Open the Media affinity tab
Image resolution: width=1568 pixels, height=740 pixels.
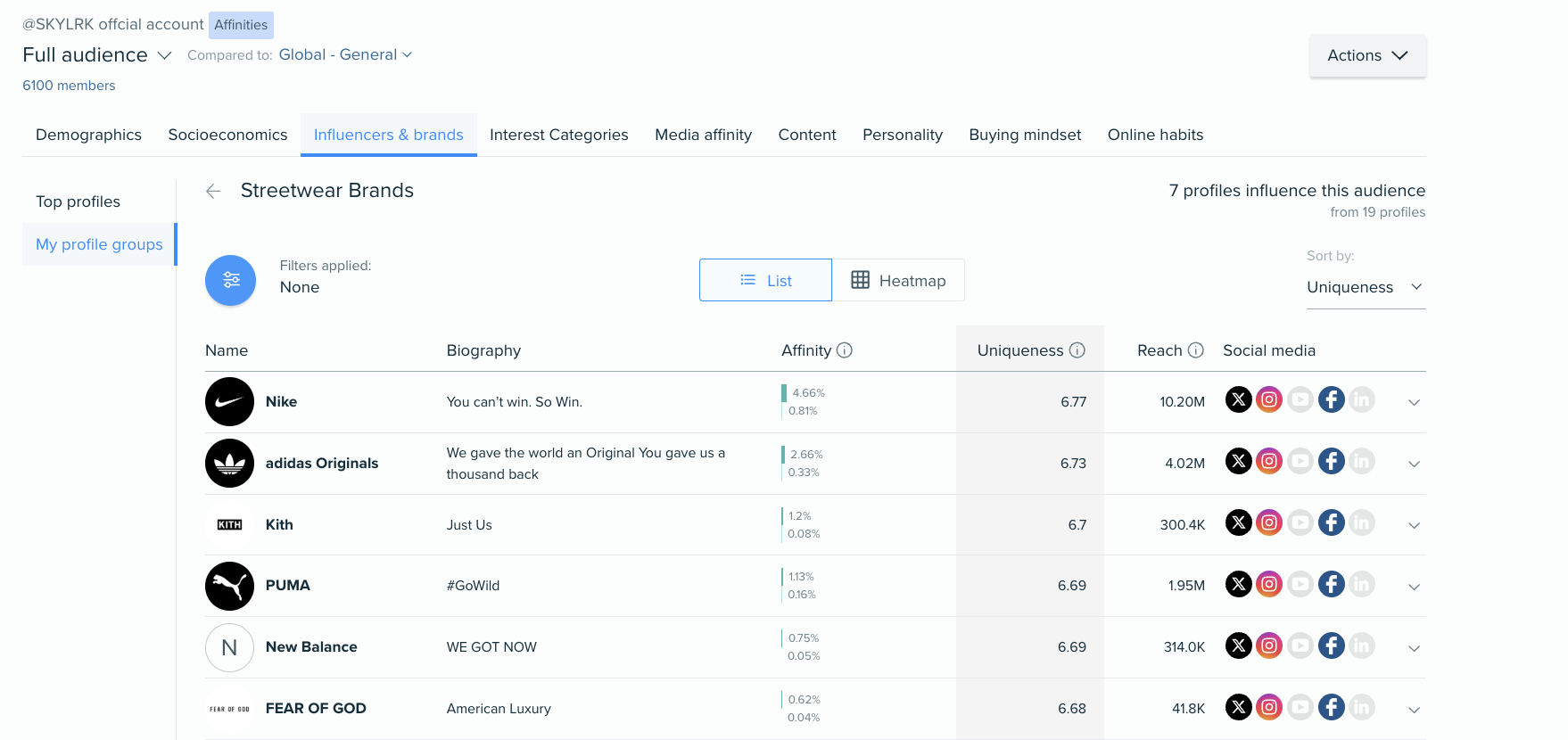[x=703, y=135]
